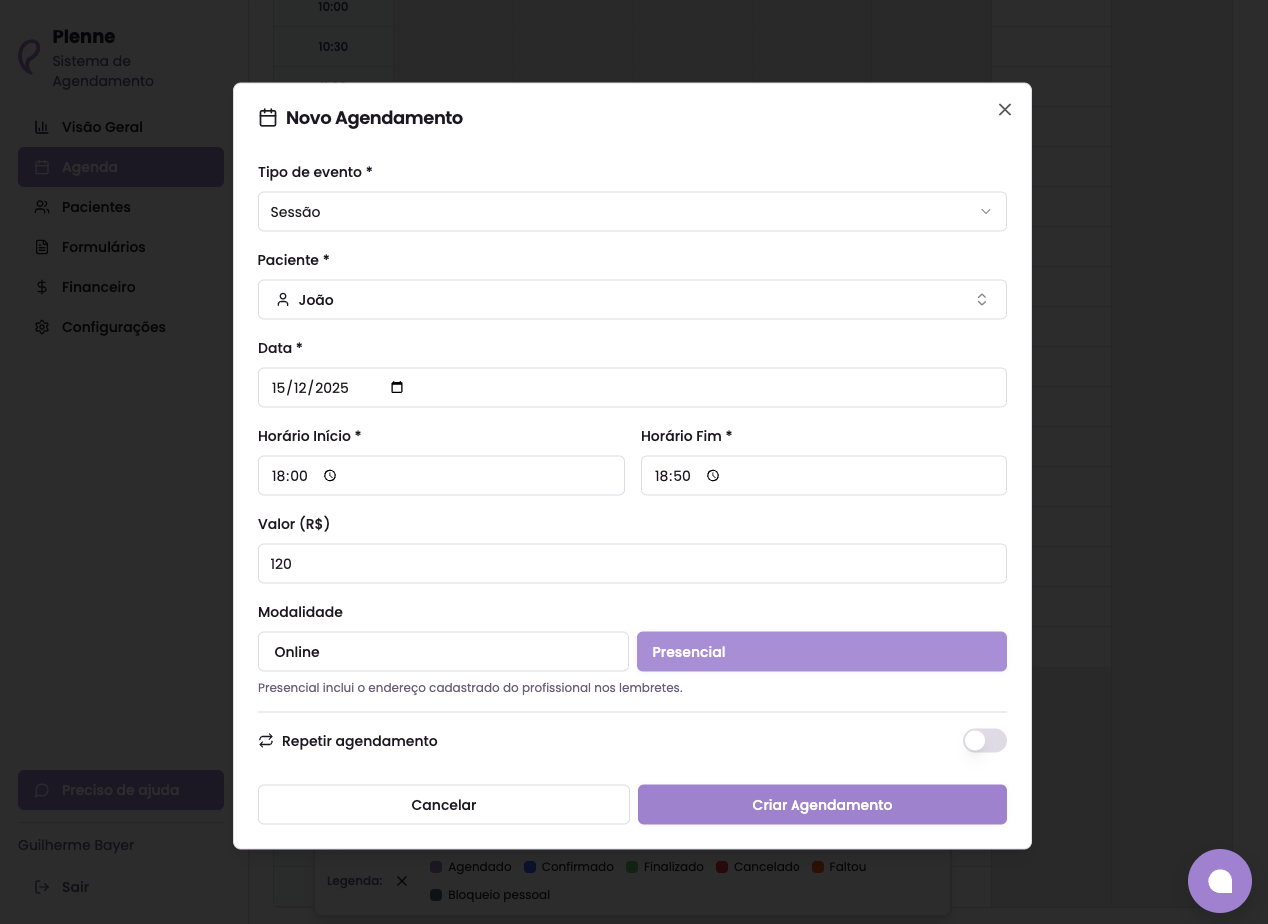Expand the Paciente selector showing João

tap(632, 300)
